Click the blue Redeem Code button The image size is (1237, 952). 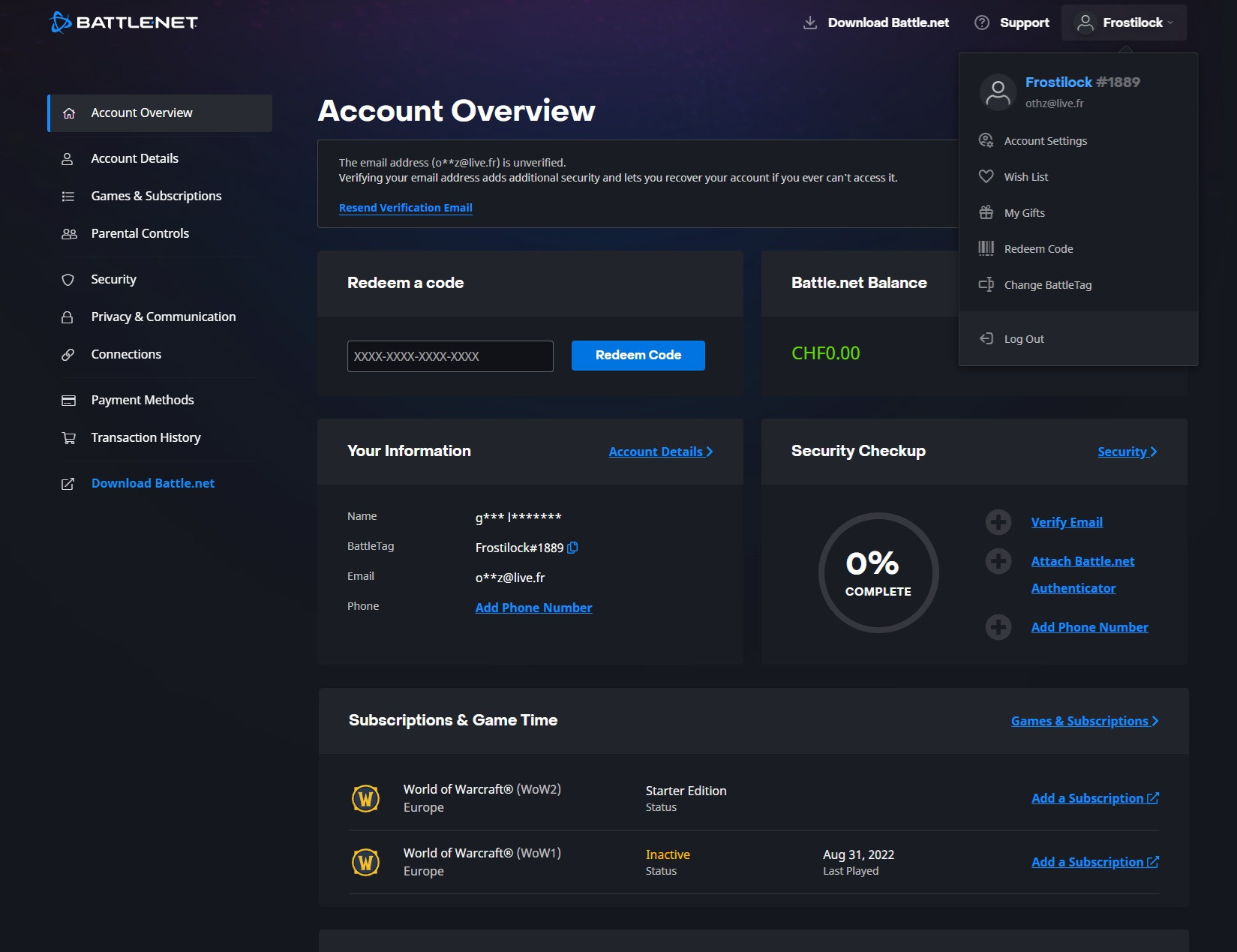(638, 356)
